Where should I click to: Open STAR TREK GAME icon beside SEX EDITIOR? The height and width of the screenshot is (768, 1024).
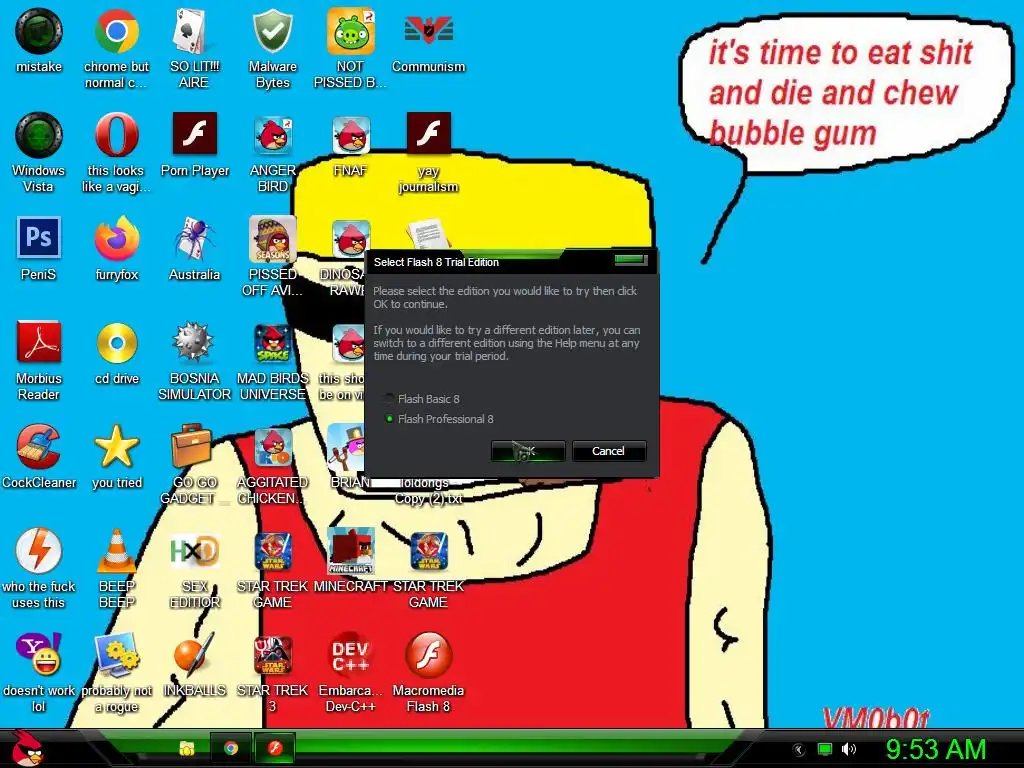[272, 551]
